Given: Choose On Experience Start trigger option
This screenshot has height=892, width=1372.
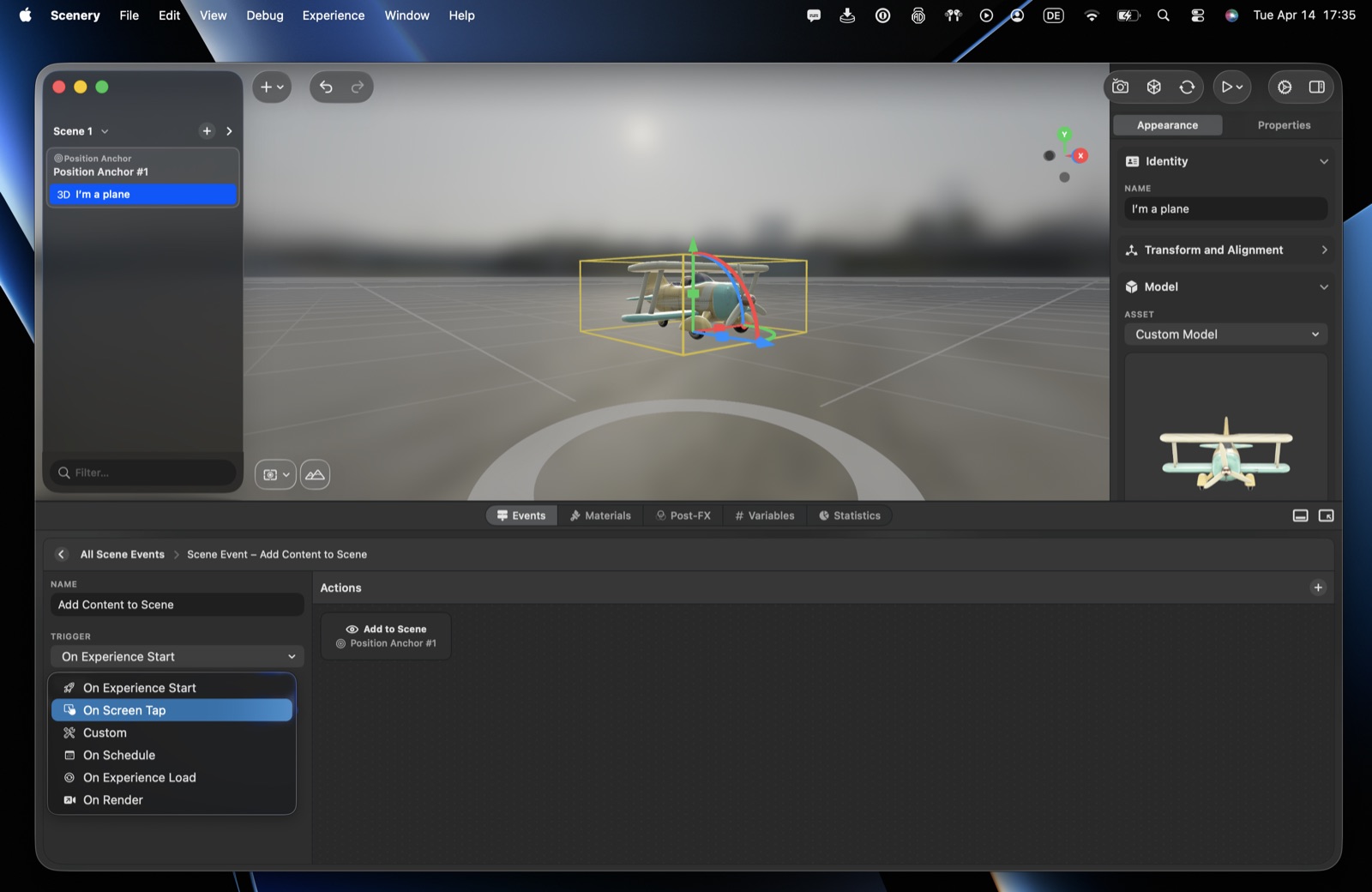Looking at the screenshot, I should click(x=171, y=688).
